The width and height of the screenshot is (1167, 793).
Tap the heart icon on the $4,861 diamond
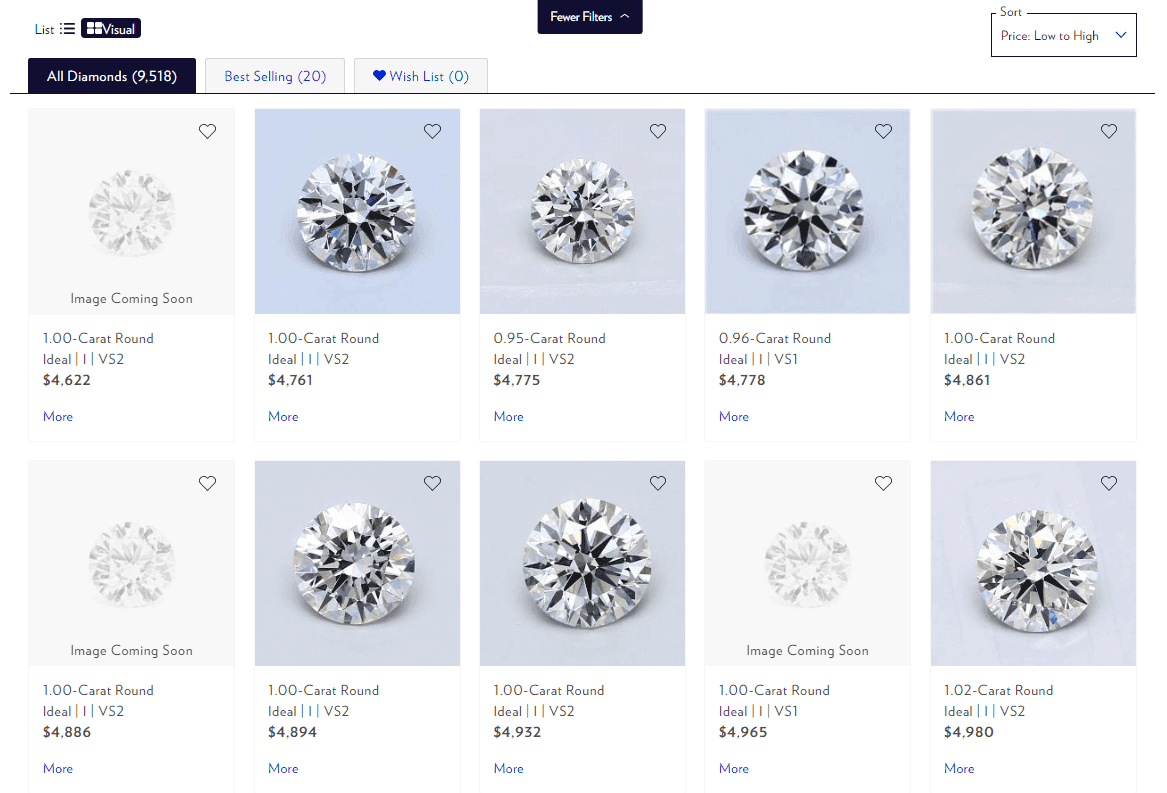click(1108, 131)
